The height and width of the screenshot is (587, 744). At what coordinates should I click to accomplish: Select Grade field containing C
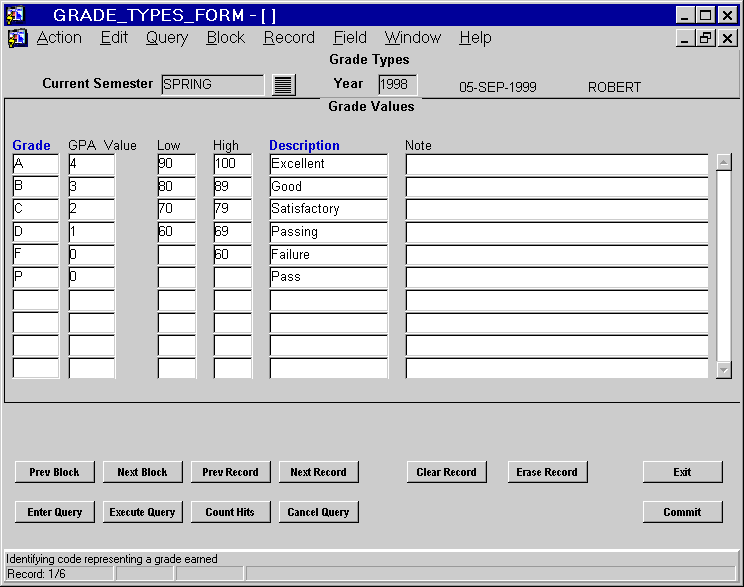click(x=36, y=209)
